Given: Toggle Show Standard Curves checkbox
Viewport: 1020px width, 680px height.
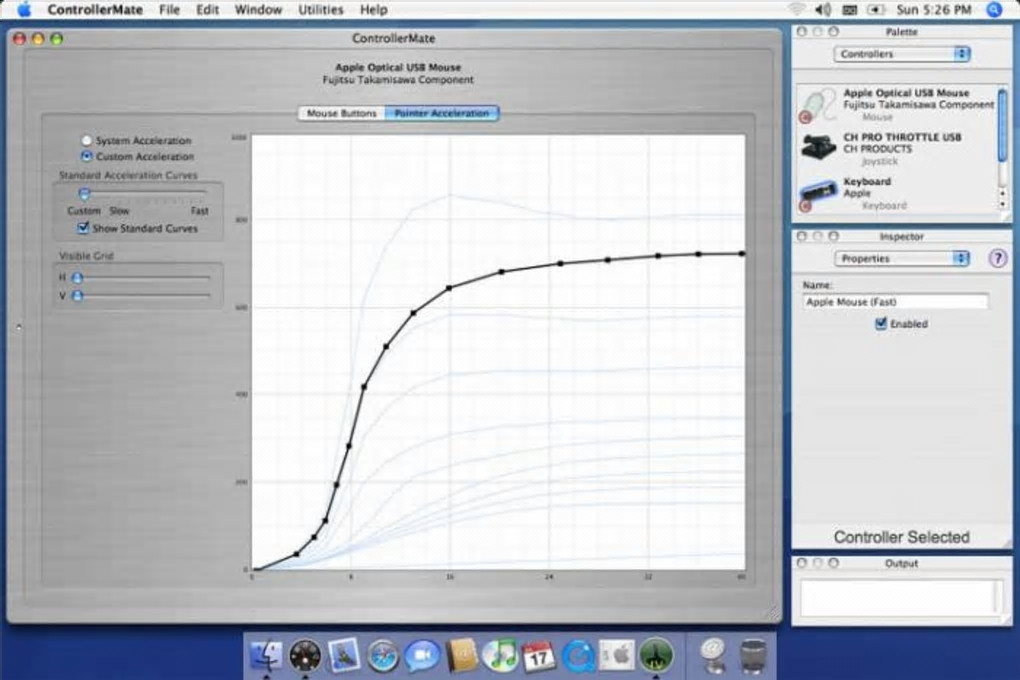Looking at the screenshot, I should click(x=83, y=228).
